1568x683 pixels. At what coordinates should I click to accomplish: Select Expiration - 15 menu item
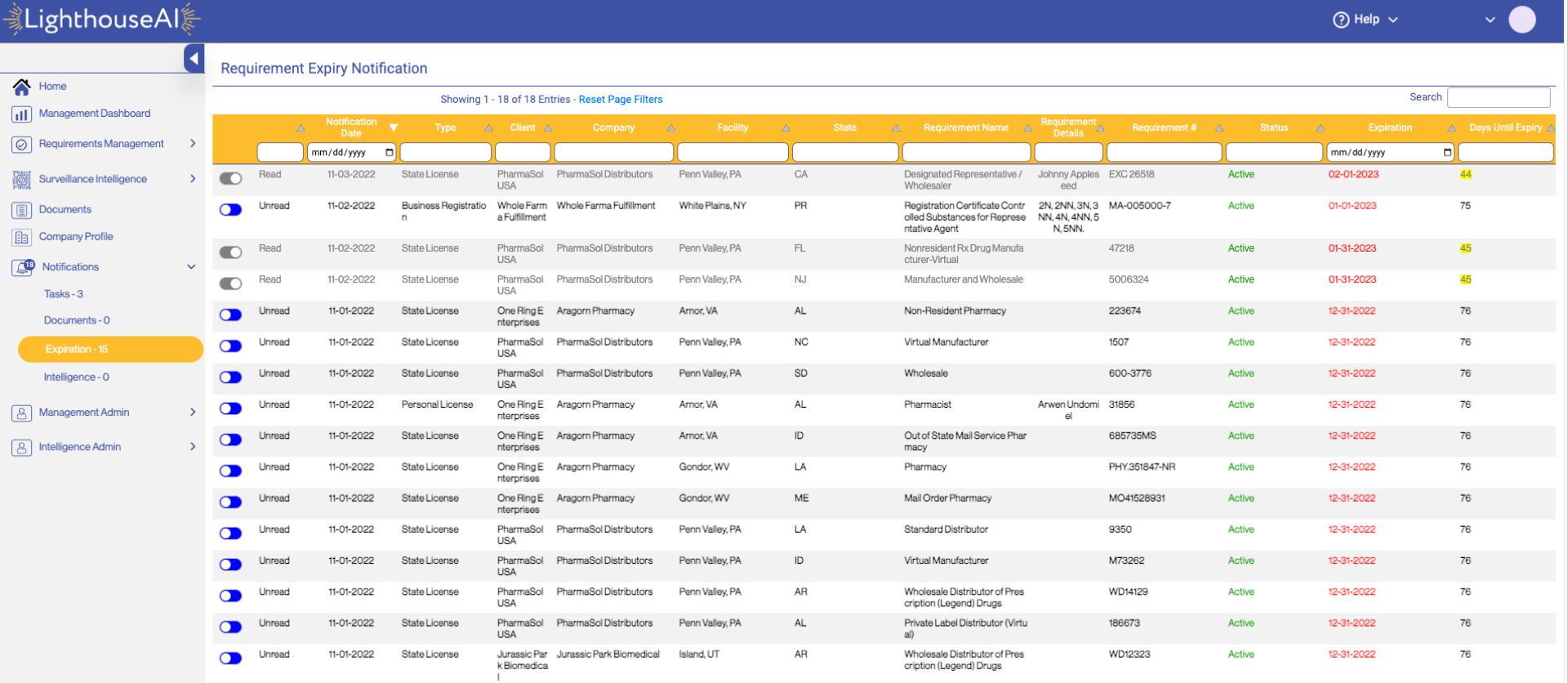[110, 349]
